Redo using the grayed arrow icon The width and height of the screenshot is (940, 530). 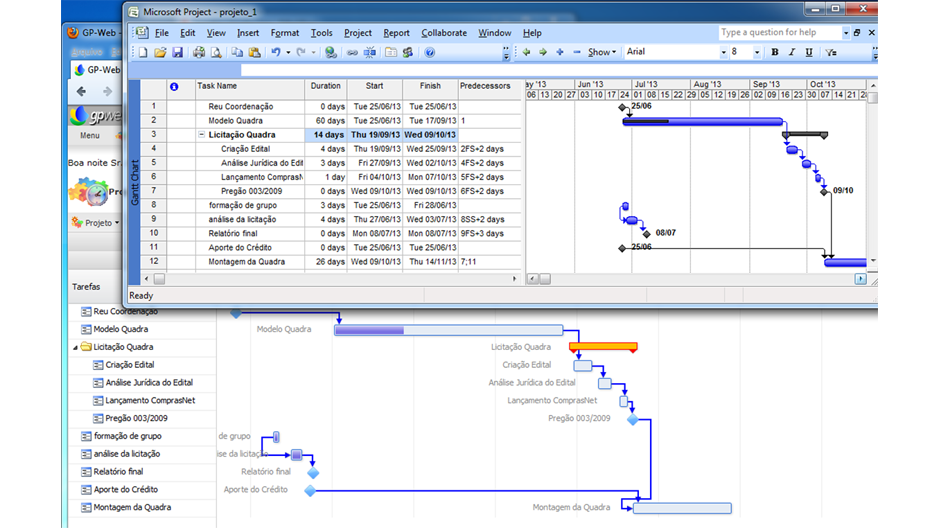(301, 53)
